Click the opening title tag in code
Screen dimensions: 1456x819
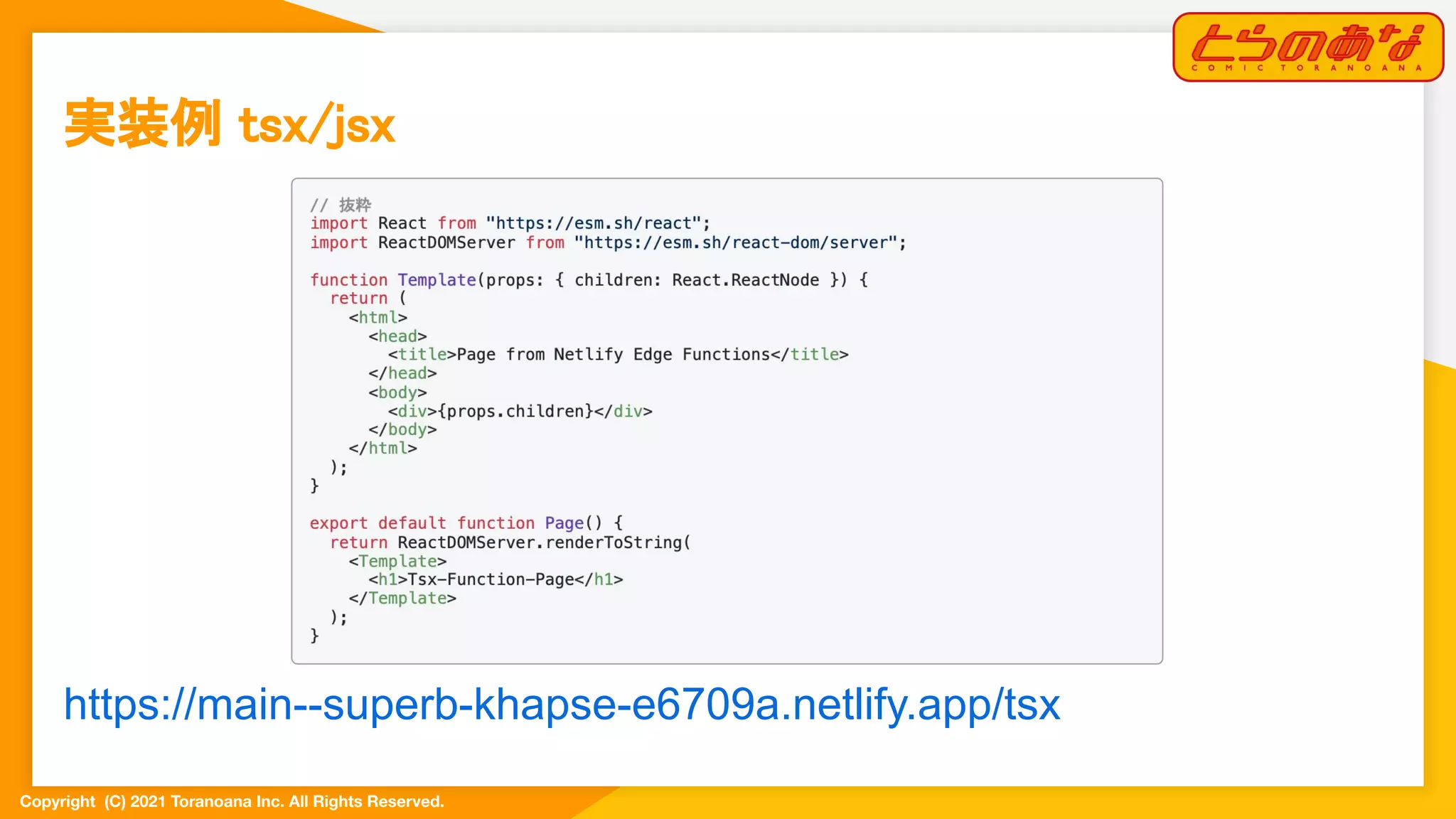(x=422, y=354)
